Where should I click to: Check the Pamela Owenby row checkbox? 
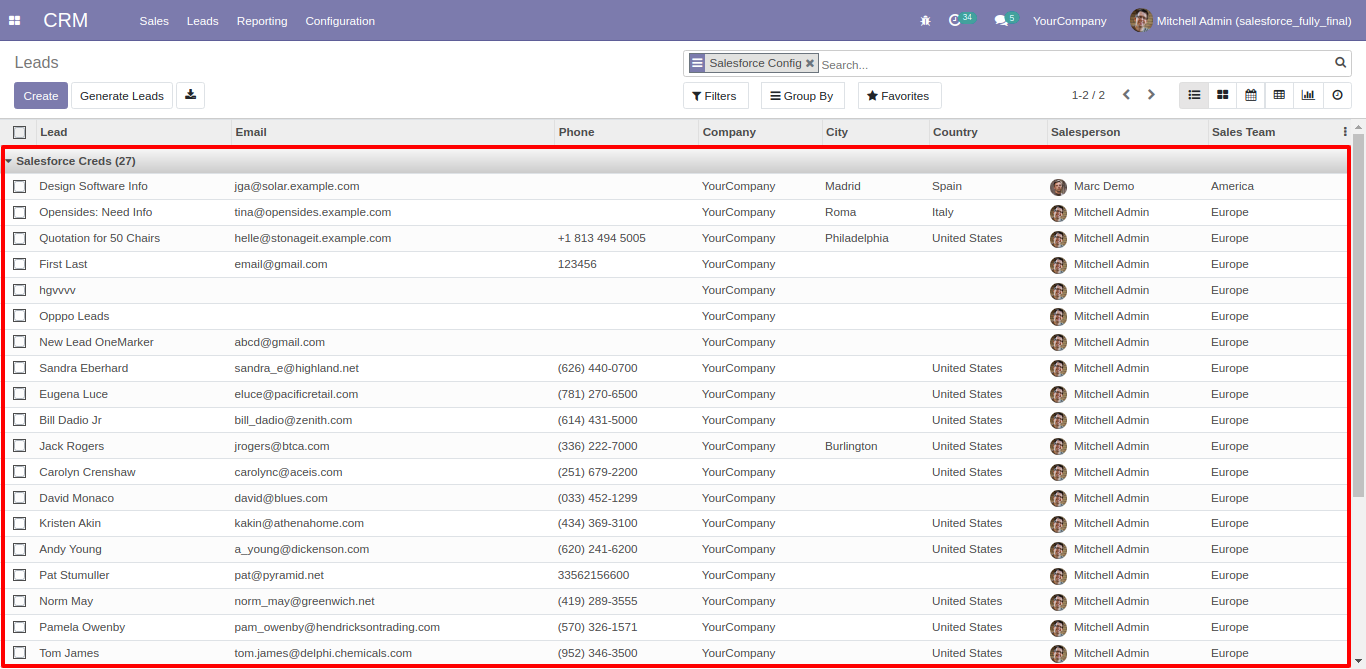click(x=20, y=627)
